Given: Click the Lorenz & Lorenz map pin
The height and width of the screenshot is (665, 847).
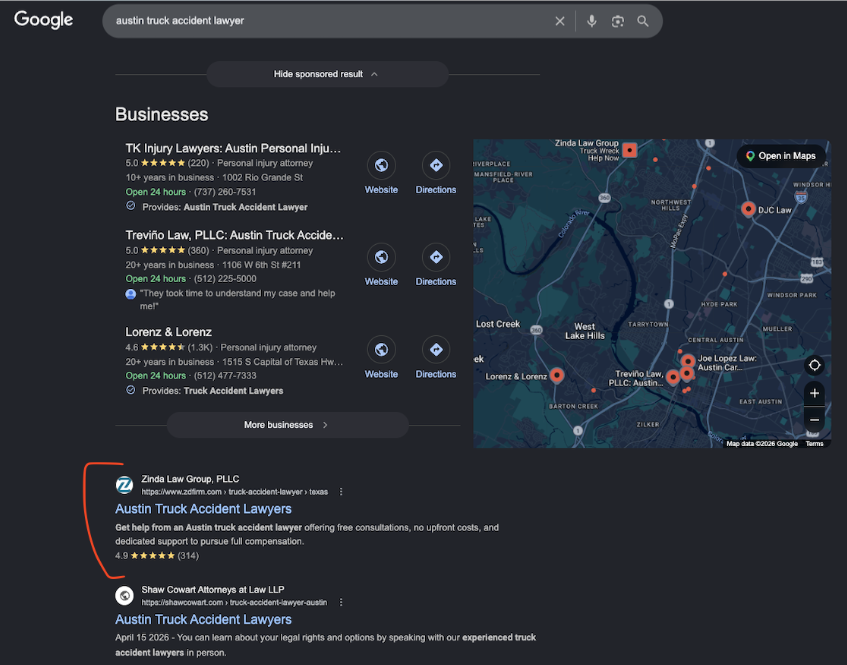Looking at the screenshot, I should 557,374.
